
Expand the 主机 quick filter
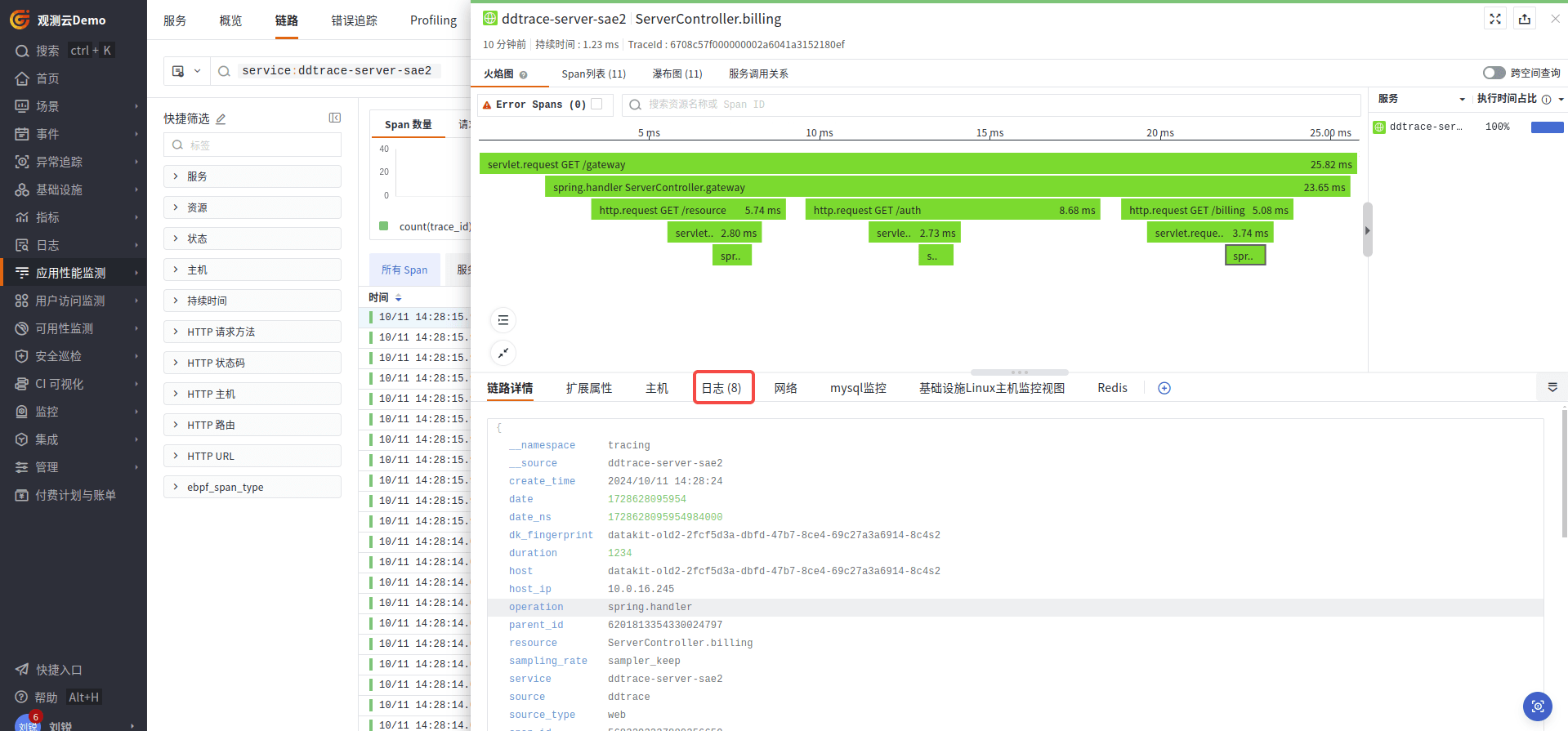pyautogui.click(x=252, y=270)
